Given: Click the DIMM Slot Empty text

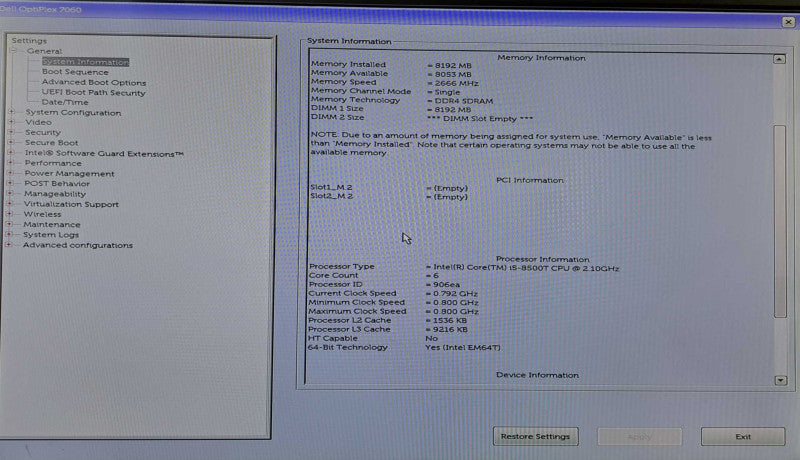Looking at the screenshot, I should click(480, 119).
